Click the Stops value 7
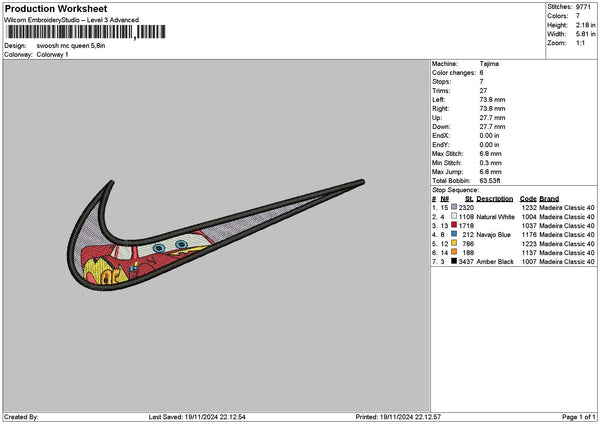The image size is (600, 424). [481, 82]
